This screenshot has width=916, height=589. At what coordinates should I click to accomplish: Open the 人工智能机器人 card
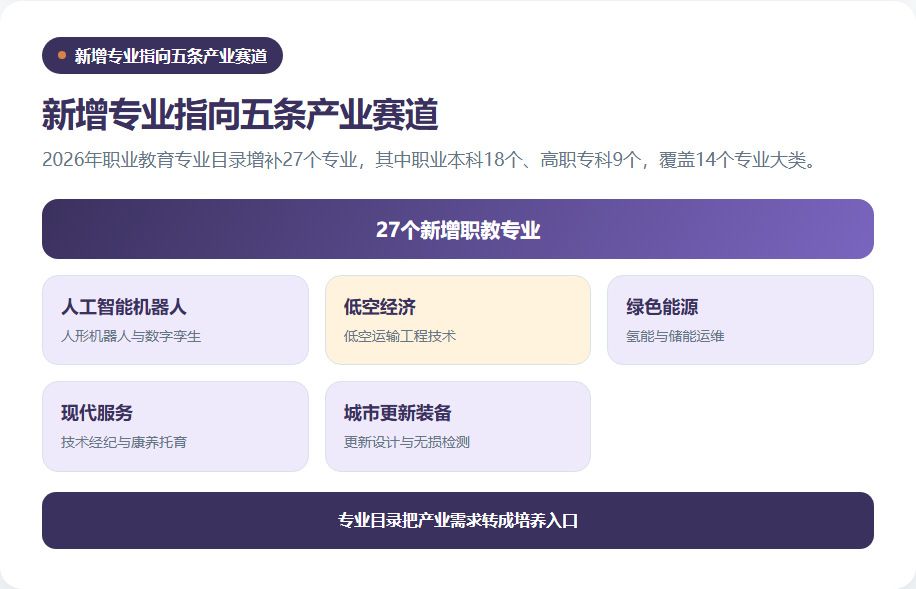pyautogui.click(x=175, y=320)
